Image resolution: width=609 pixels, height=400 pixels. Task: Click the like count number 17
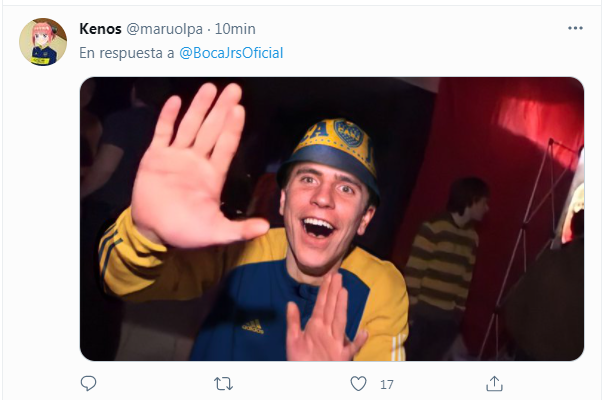tap(387, 383)
